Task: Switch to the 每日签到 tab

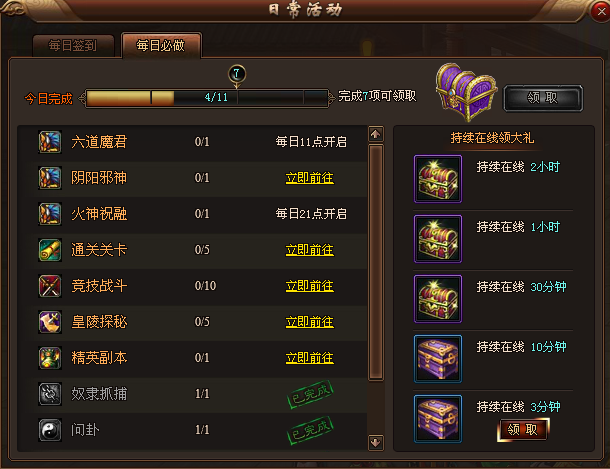Action: (x=73, y=46)
